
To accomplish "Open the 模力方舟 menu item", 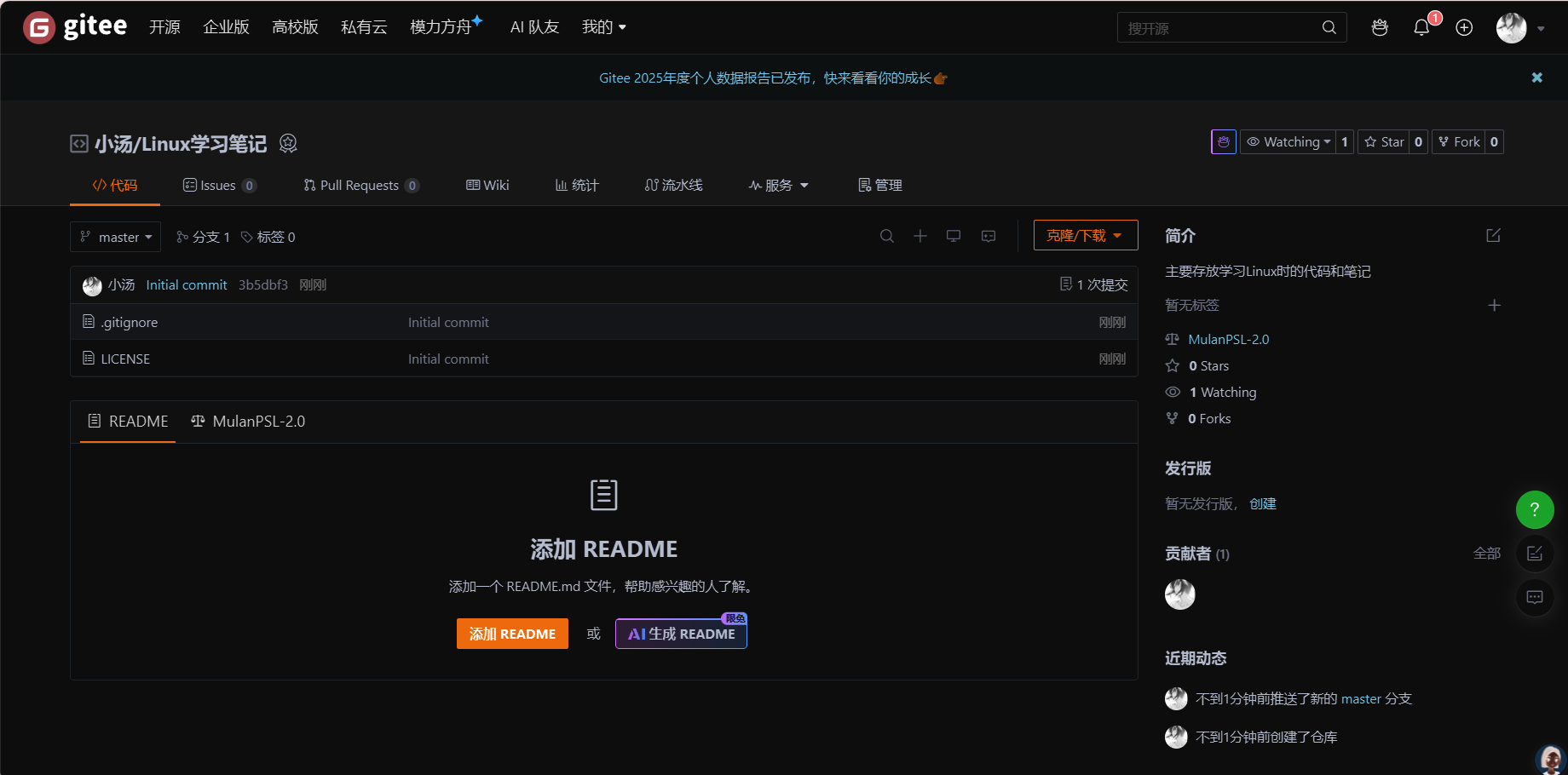I will click(446, 26).
